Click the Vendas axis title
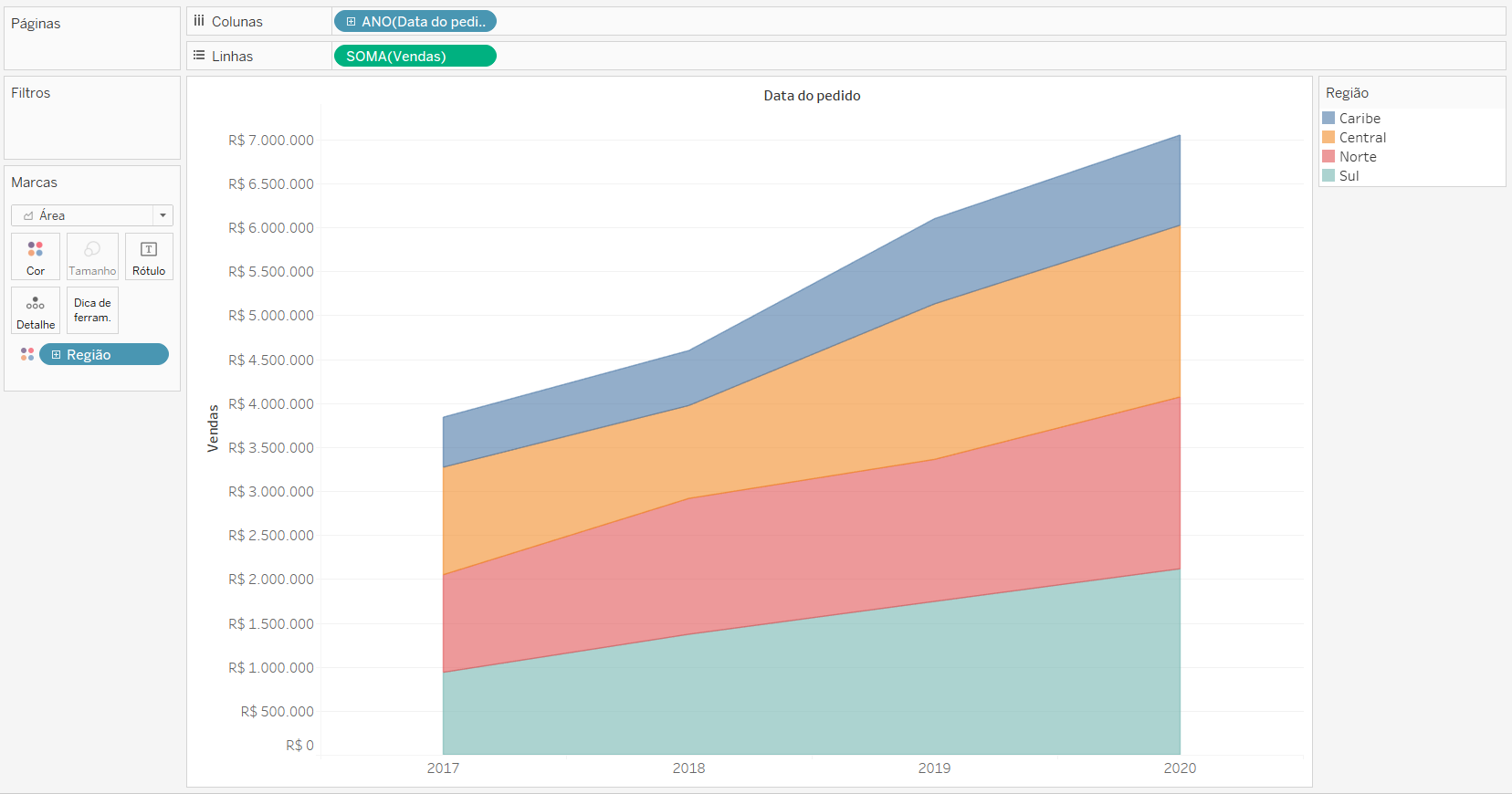 (x=213, y=428)
